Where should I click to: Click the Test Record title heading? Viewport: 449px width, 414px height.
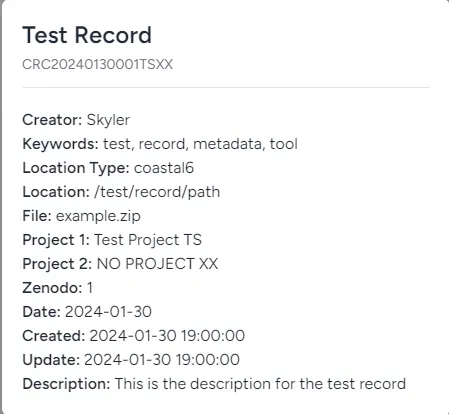point(87,35)
